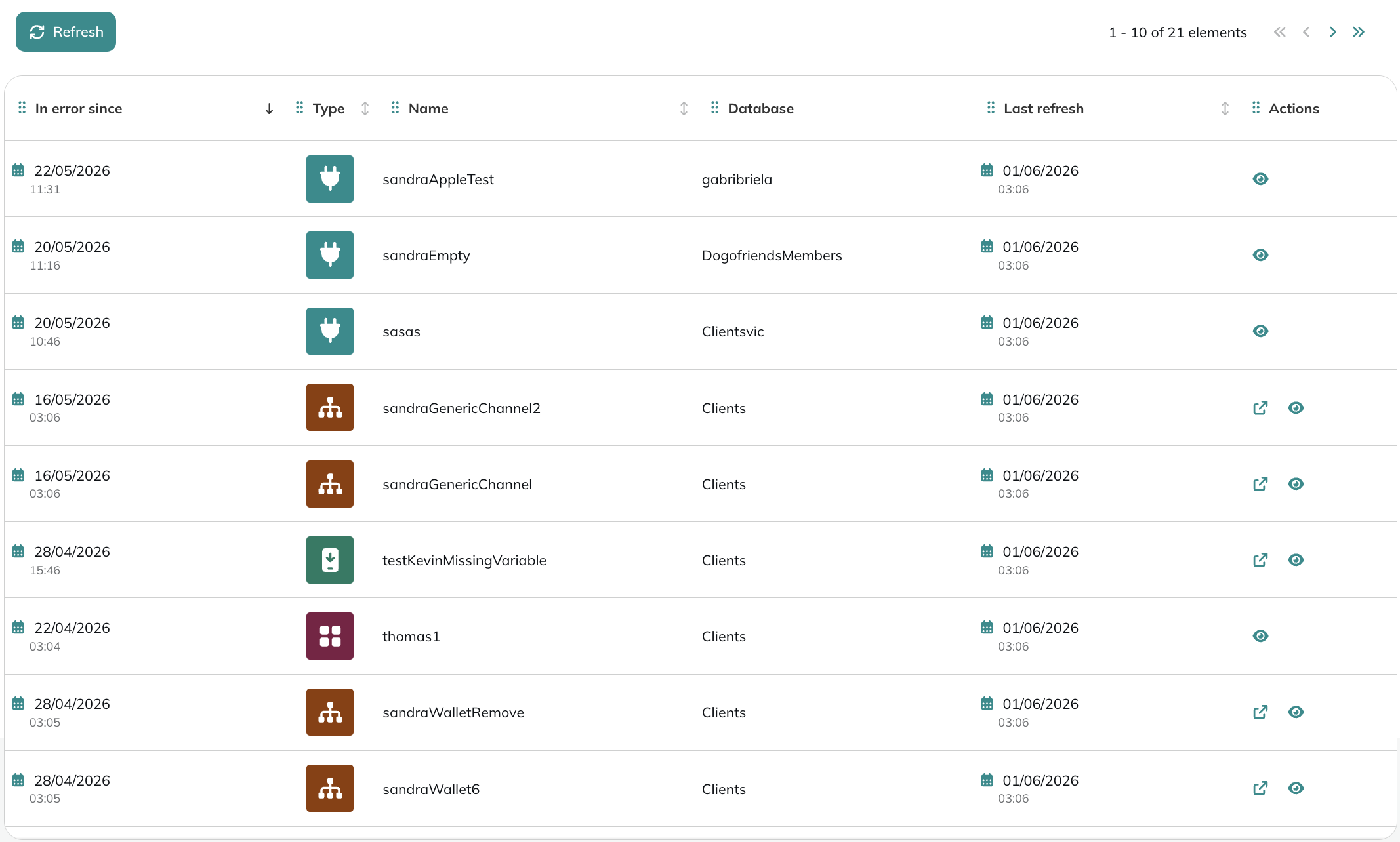View details of sandraEmpty with eye icon
Screen dimensions: 1400x842
[x=1260, y=255]
